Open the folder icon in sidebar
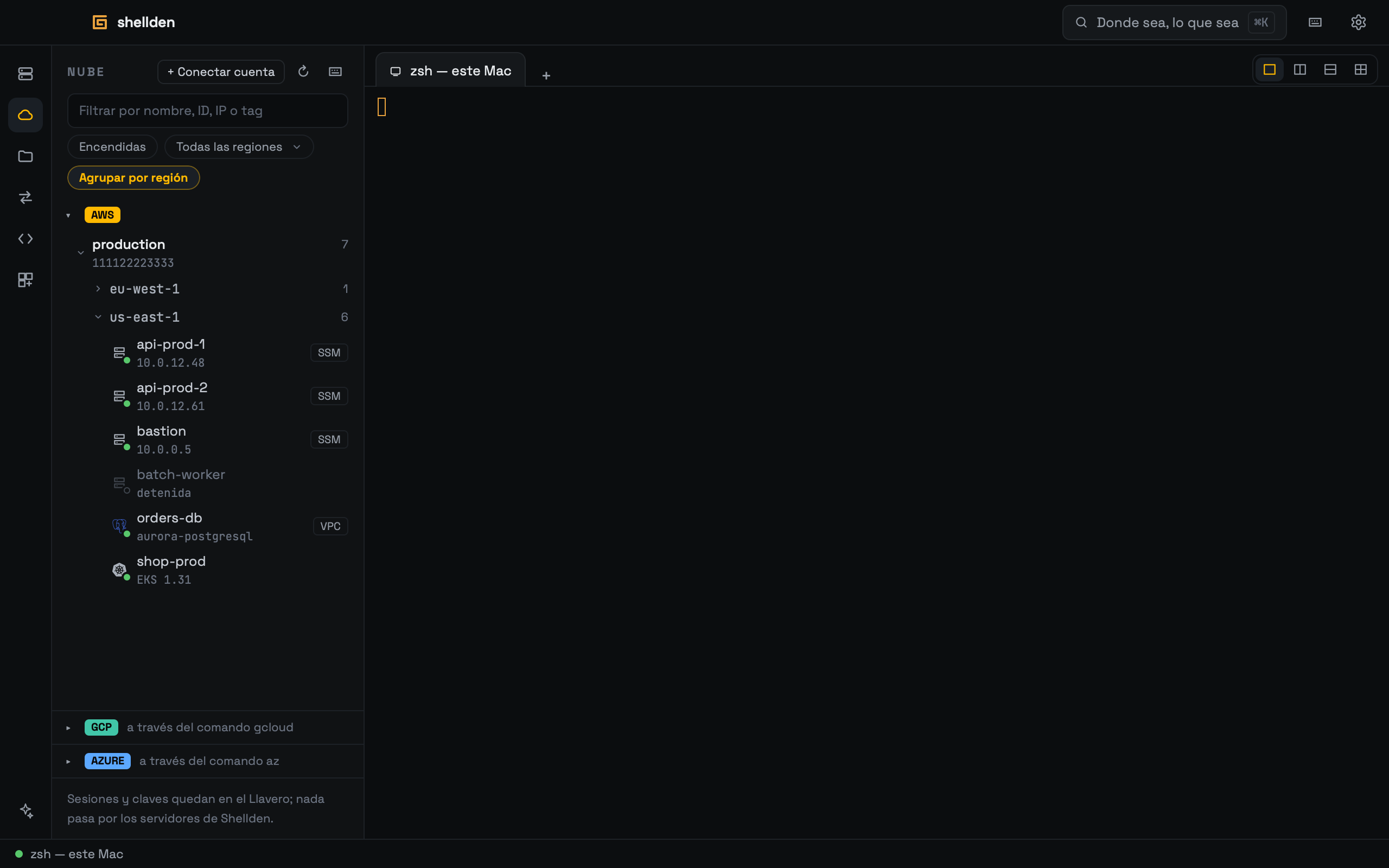Image resolution: width=1389 pixels, height=868 pixels. coord(26,156)
